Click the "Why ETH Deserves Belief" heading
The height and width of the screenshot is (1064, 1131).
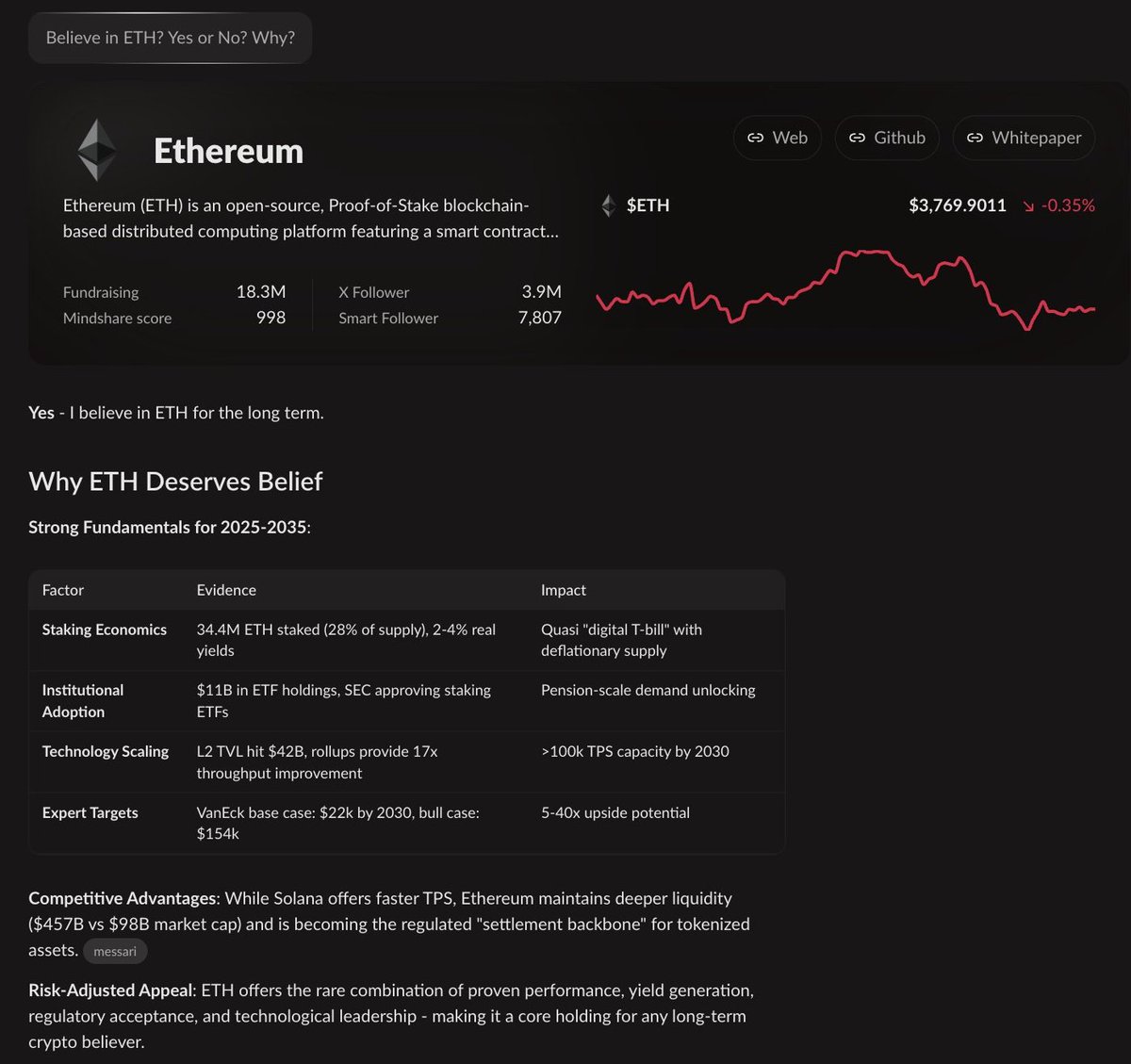[x=175, y=482]
